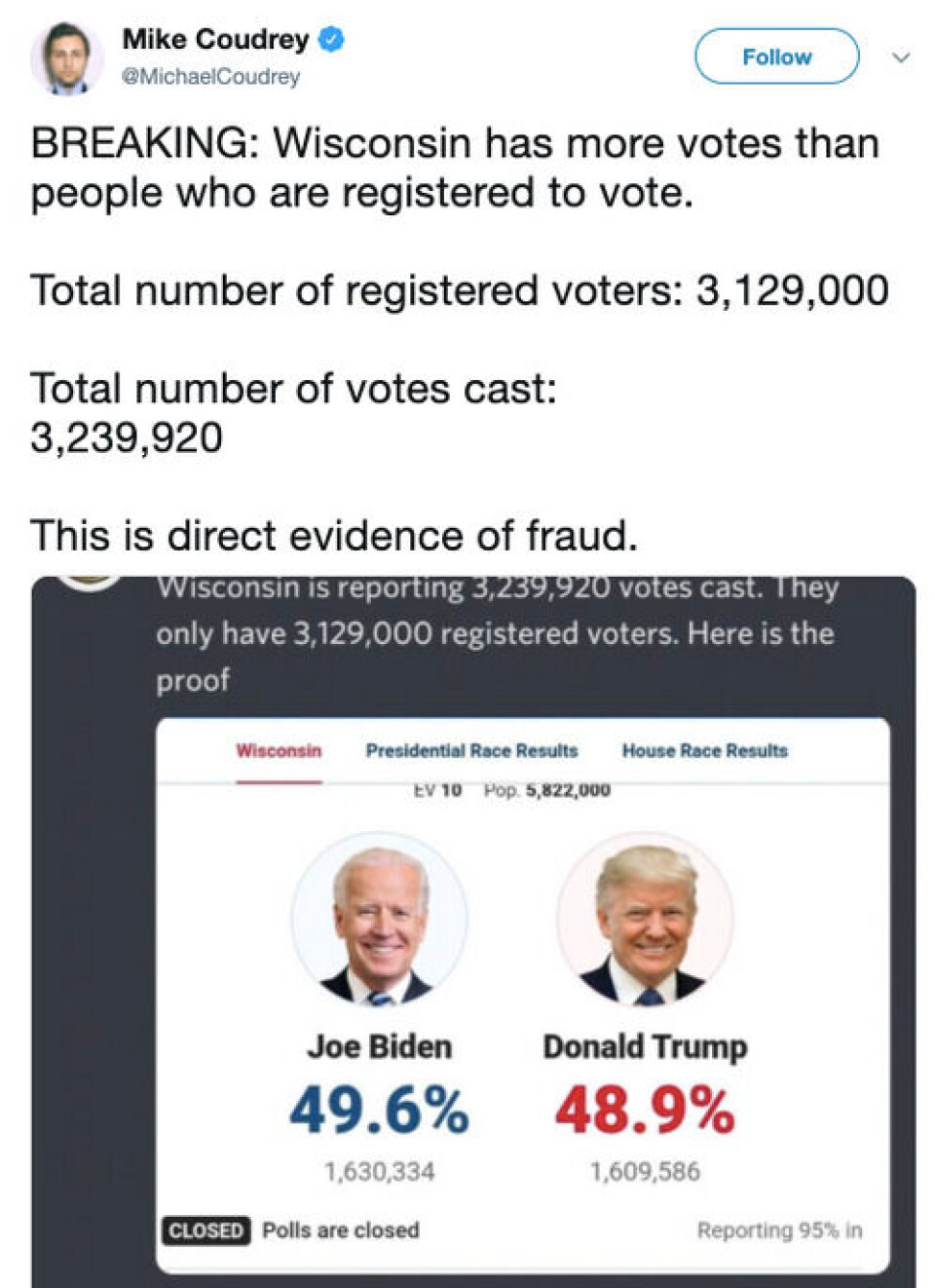Expand the tweet options chevron
The image size is (935, 1288).
pos(901,57)
